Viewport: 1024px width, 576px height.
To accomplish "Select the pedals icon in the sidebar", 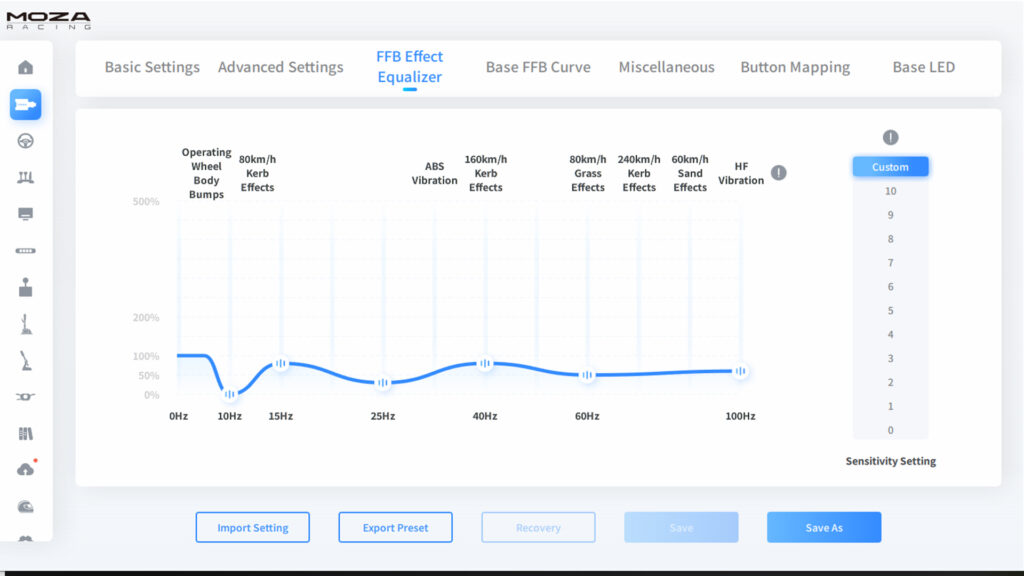I will (x=26, y=177).
